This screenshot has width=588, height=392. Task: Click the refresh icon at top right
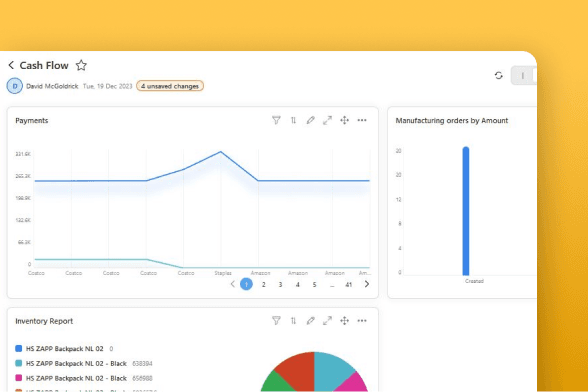(498, 75)
